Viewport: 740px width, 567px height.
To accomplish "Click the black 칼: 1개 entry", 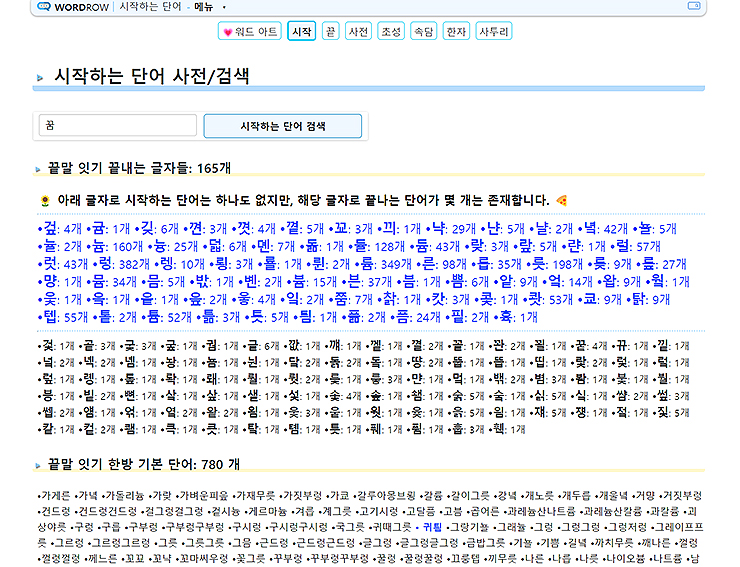I will 59,430.
